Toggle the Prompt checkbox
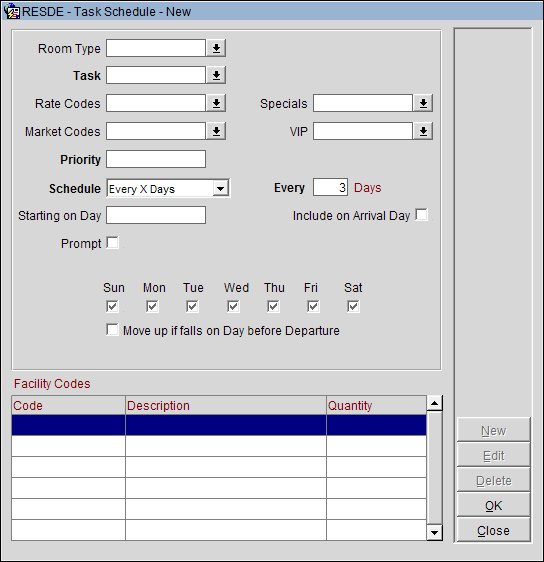The image size is (544, 562). click(113, 243)
